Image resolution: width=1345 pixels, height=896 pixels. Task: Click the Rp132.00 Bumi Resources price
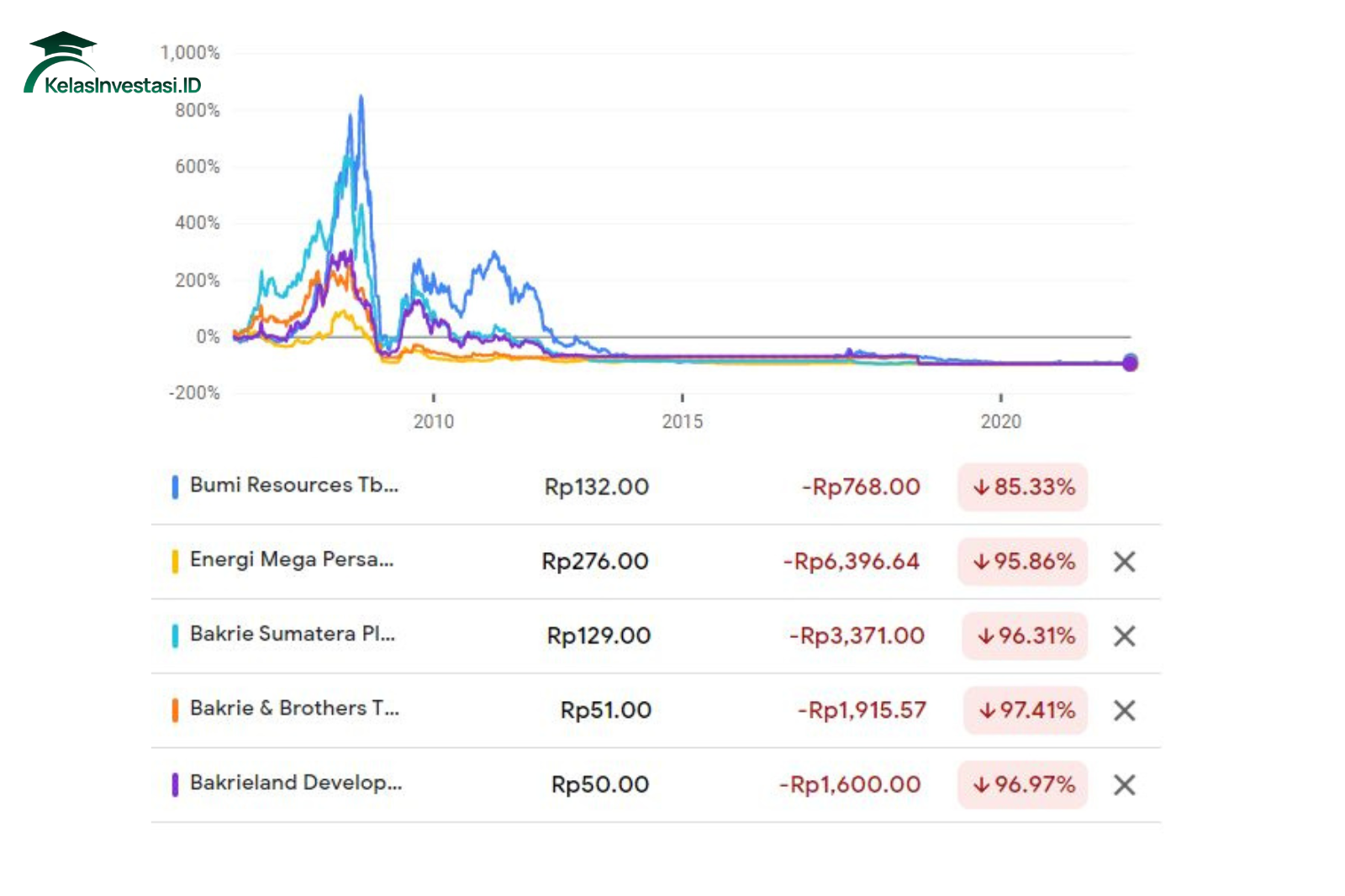click(596, 487)
